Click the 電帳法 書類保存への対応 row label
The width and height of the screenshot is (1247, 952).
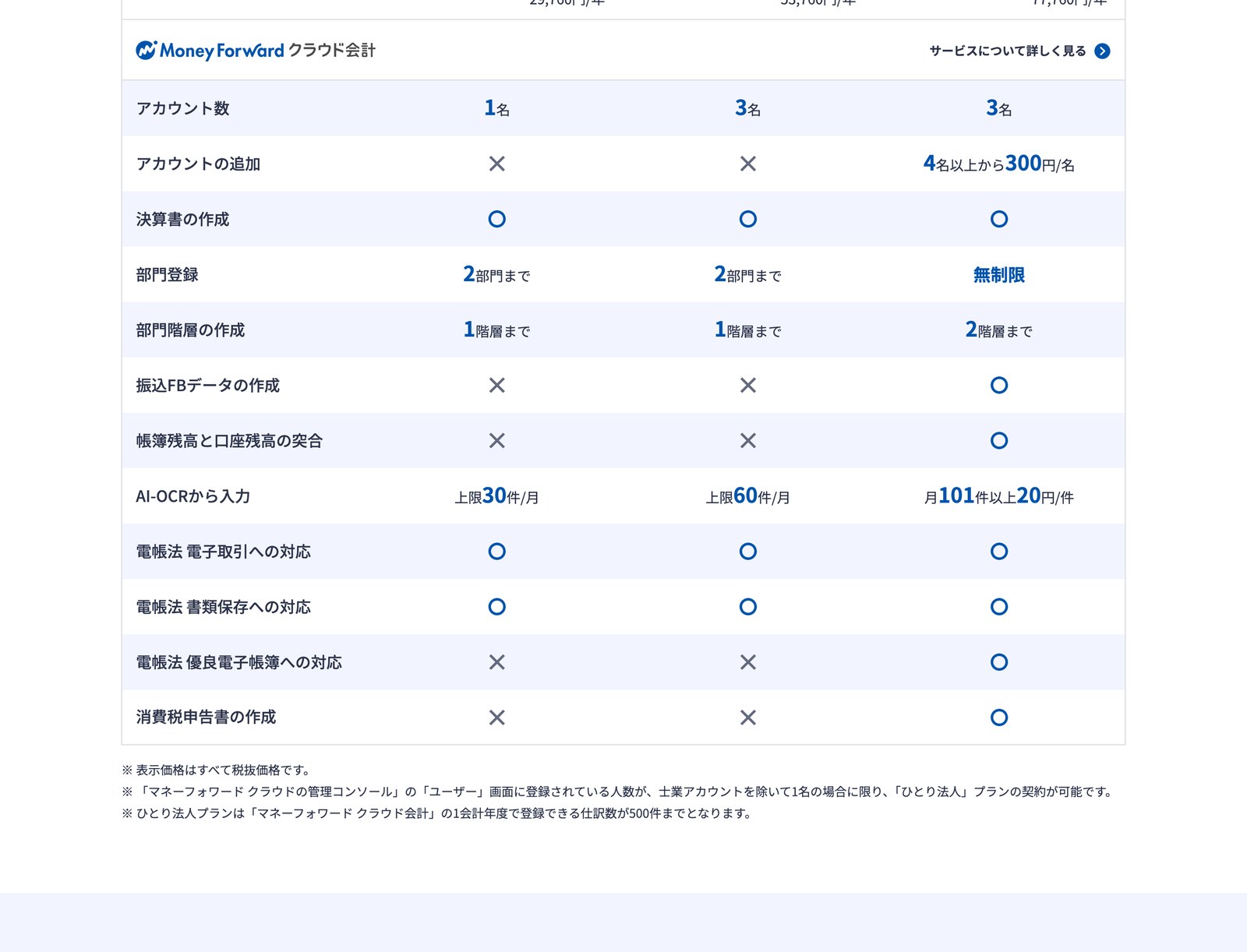tap(223, 607)
